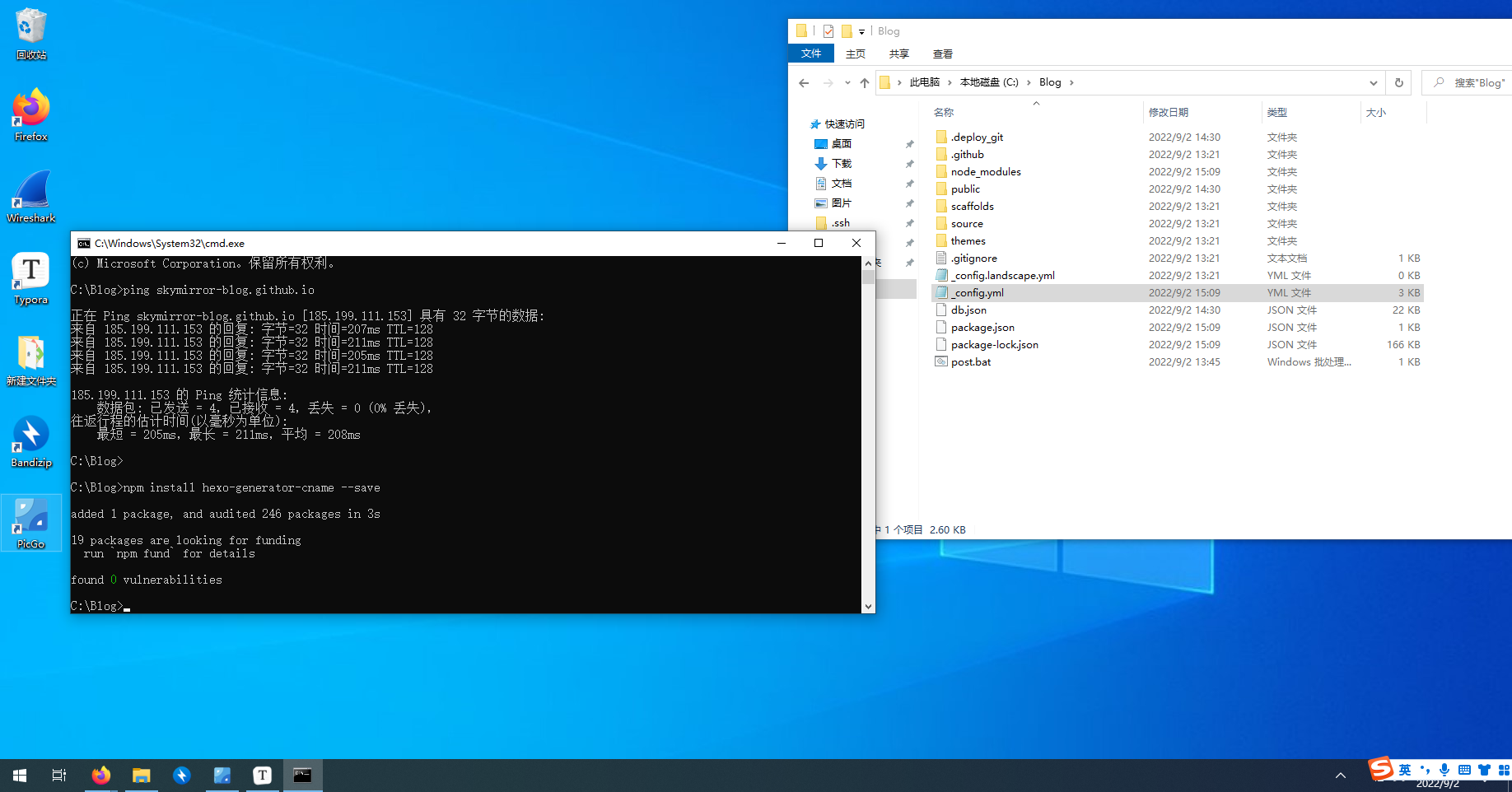
Task: Open the 查看 ribbon tab
Action: tap(943, 54)
